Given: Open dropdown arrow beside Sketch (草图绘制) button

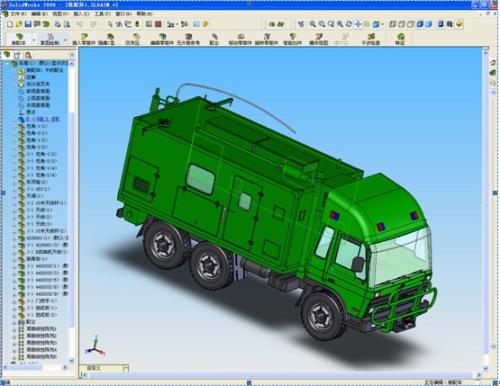Looking at the screenshot, I should (65, 40).
